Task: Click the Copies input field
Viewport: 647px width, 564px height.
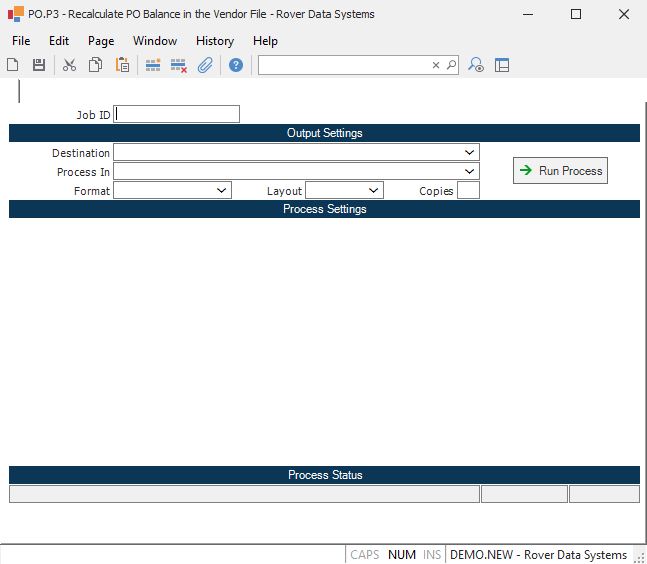Action: [468, 190]
